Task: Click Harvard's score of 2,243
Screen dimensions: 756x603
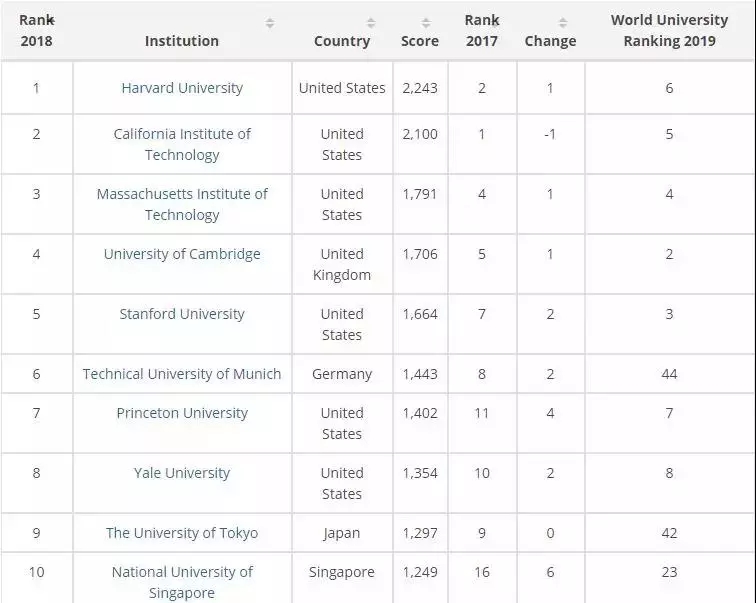Action: click(420, 88)
